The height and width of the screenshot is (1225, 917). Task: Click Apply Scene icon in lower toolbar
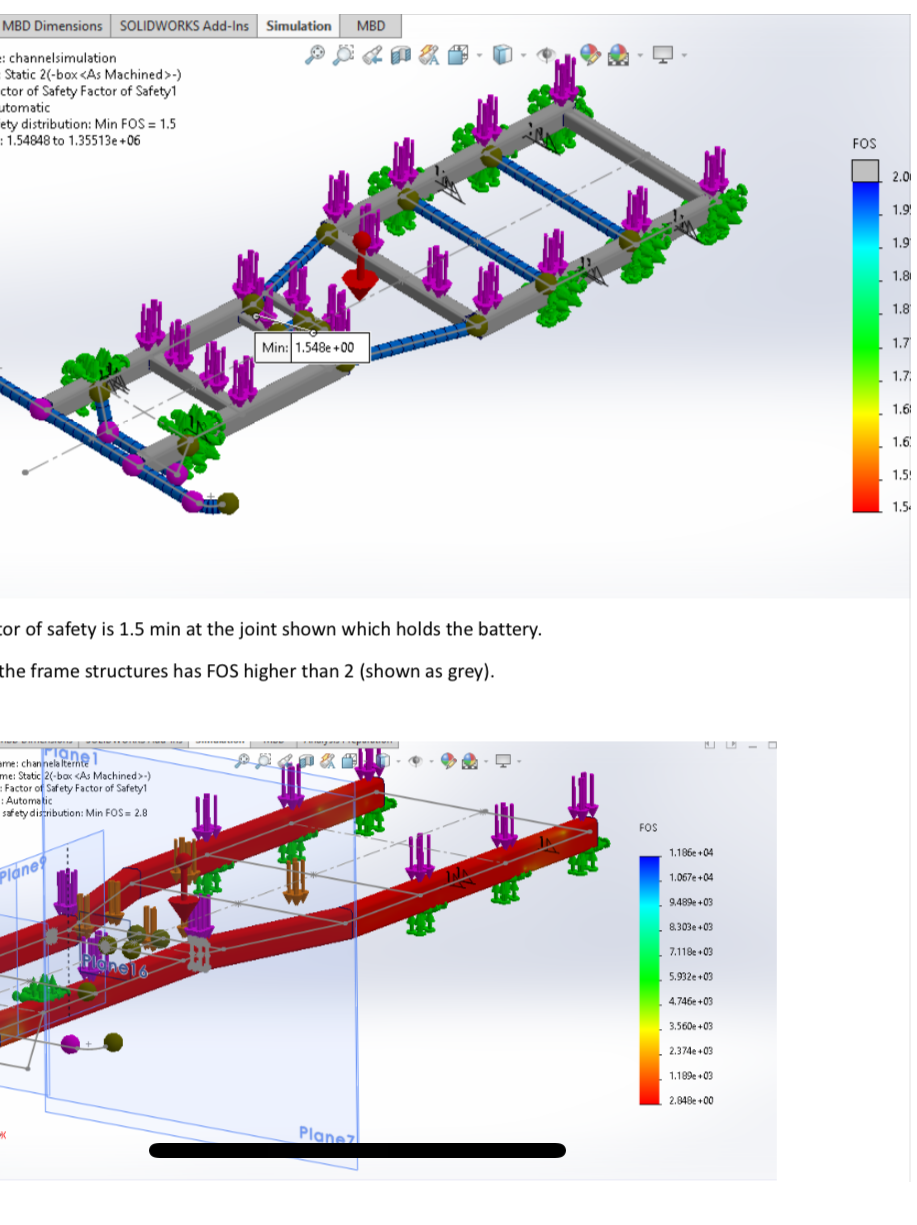click(x=469, y=760)
